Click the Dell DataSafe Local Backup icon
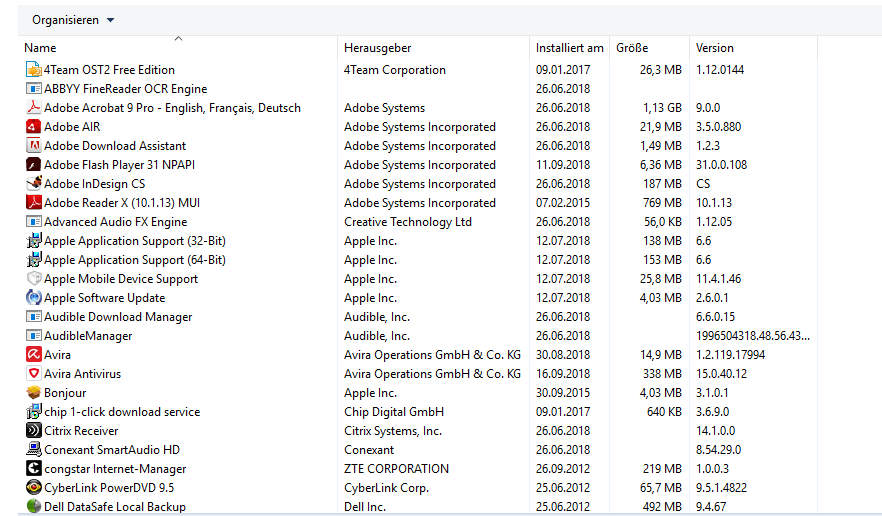The width and height of the screenshot is (882, 516). (34, 506)
